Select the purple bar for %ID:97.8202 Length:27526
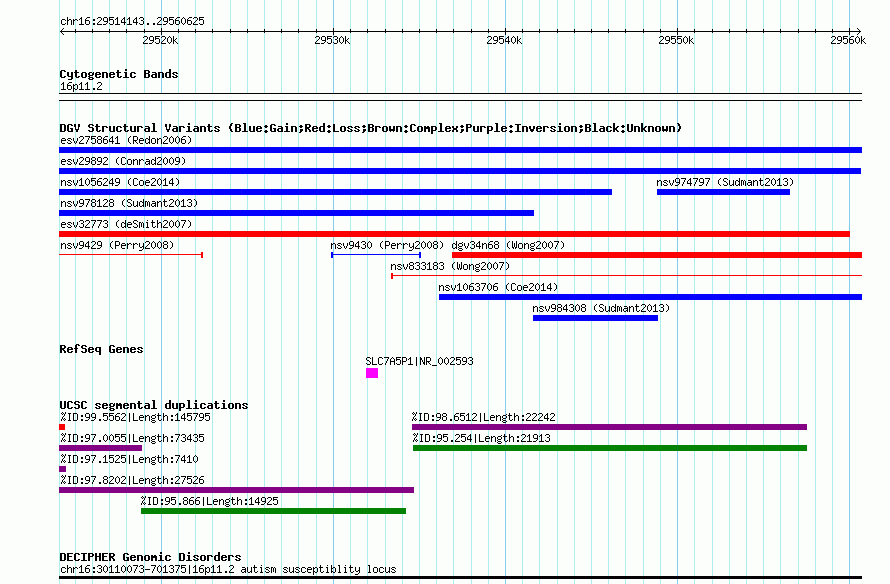Viewport: 890px width, 584px height. coord(237,490)
